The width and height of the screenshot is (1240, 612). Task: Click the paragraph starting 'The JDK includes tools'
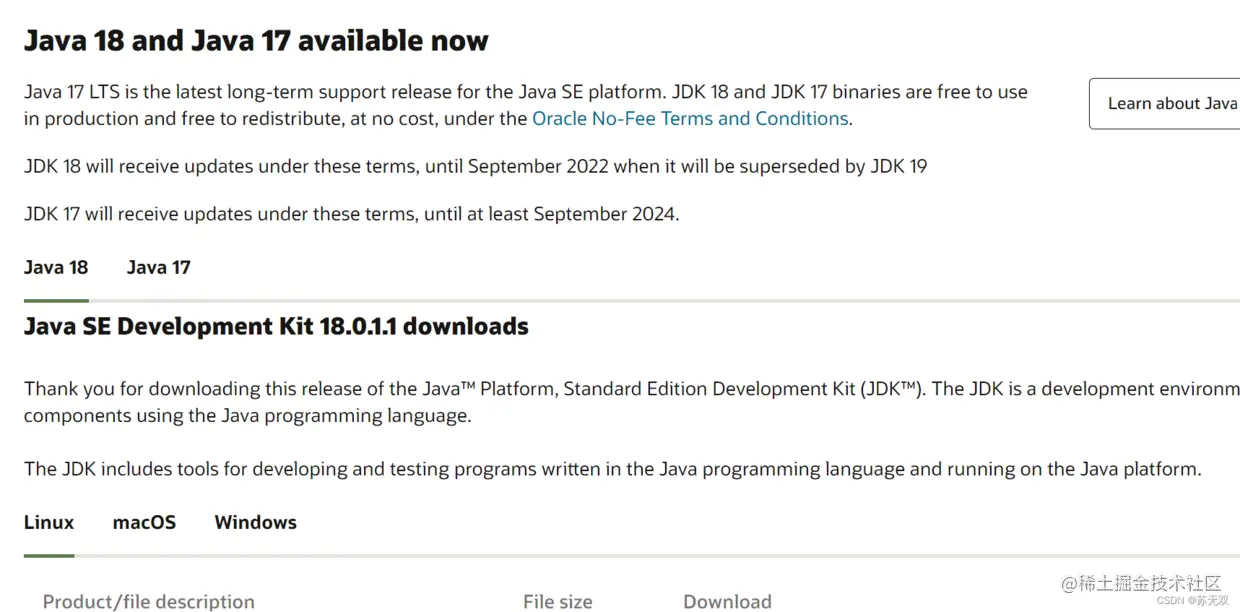(x=613, y=468)
